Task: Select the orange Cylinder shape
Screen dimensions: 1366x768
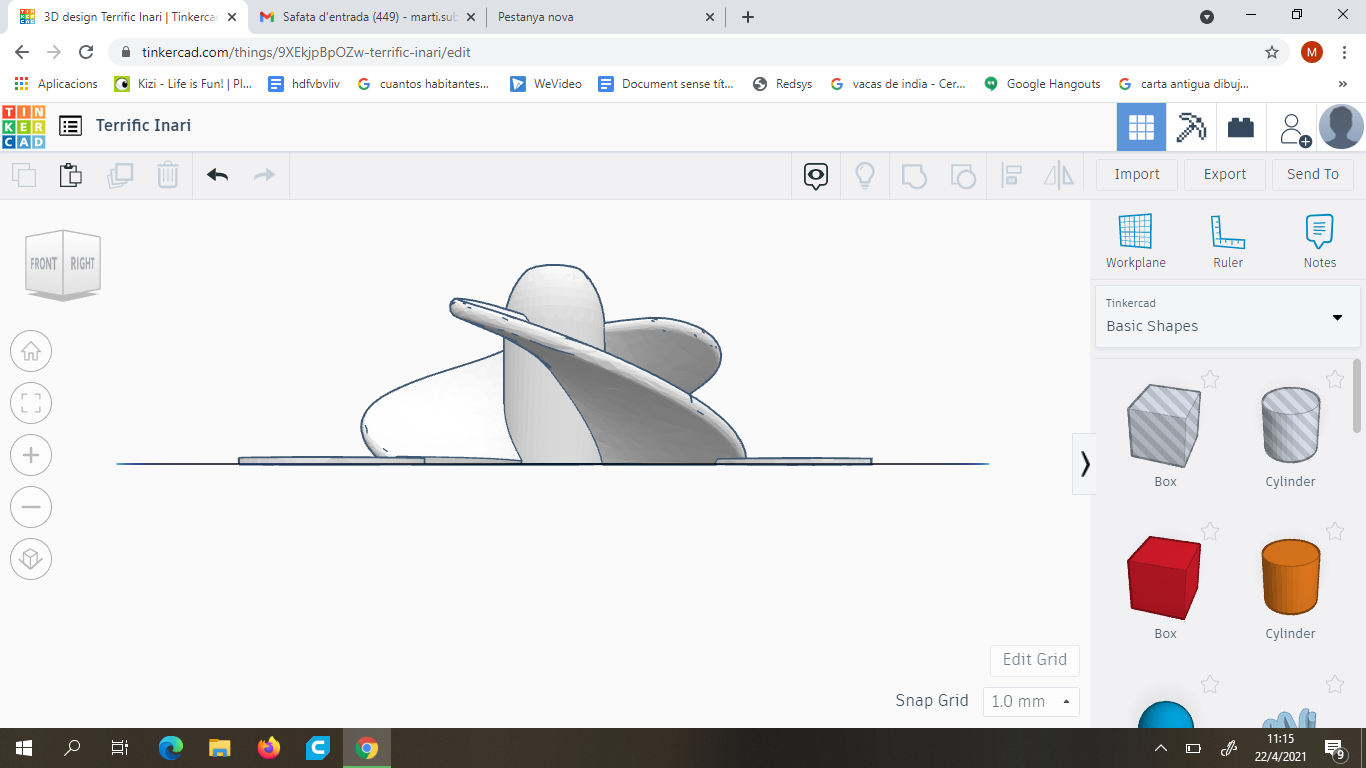Action: [x=1290, y=578]
